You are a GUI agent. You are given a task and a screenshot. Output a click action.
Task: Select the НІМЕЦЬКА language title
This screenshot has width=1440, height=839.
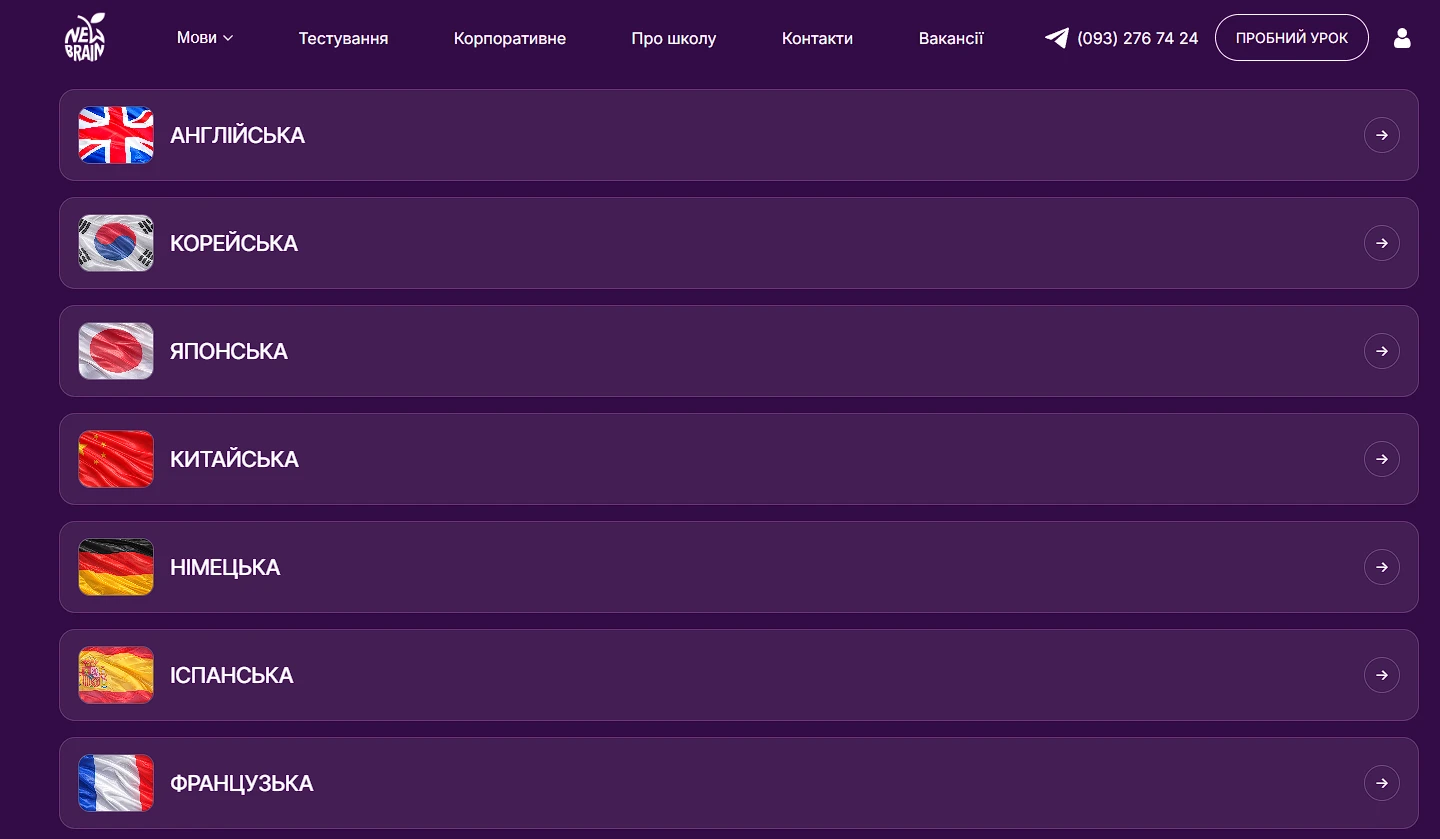click(225, 567)
